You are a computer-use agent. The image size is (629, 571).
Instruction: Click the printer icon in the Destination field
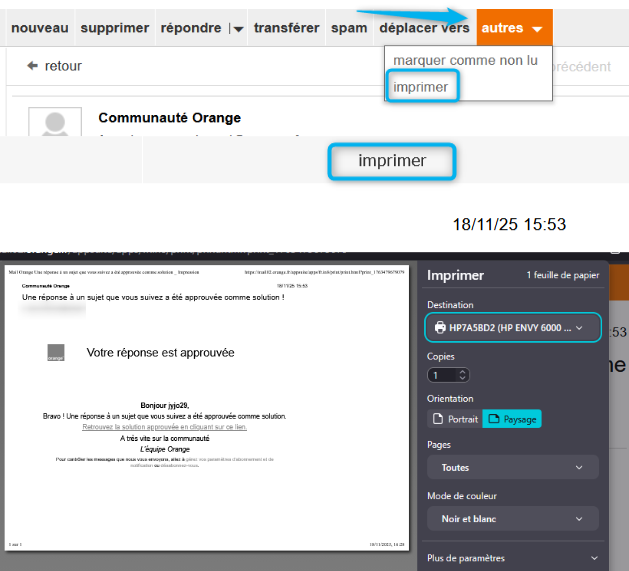click(x=440, y=327)
